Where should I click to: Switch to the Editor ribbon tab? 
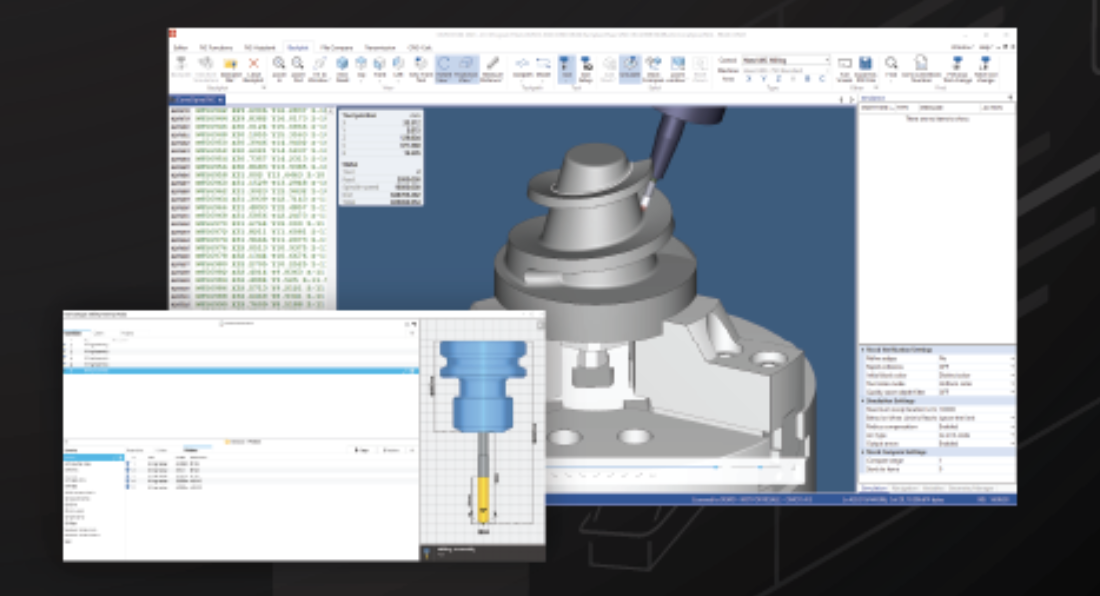[x=180, y=48]
